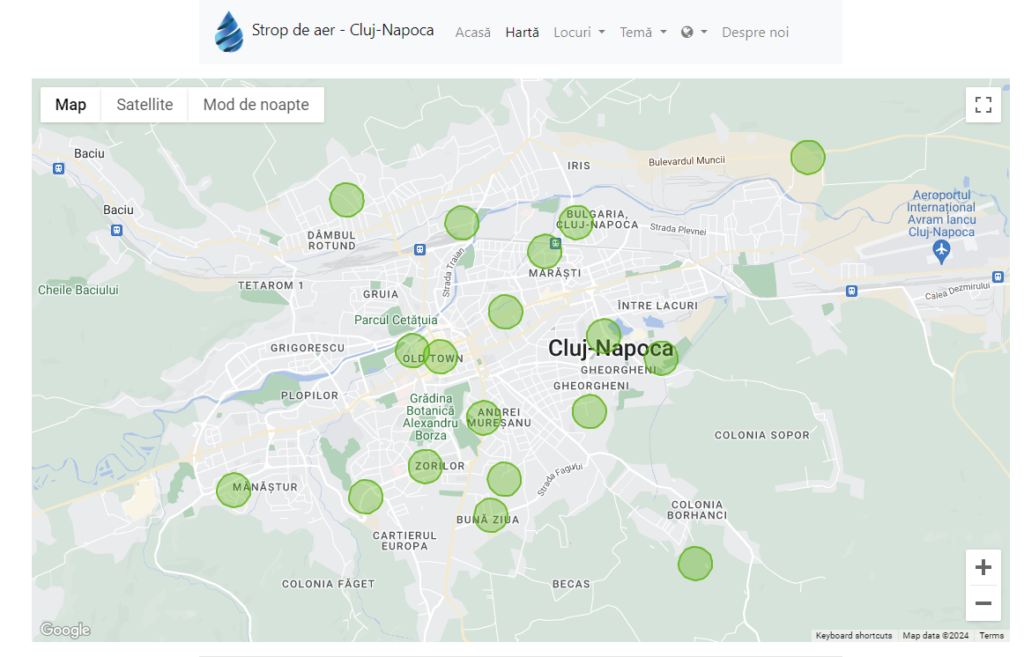This screenshot has width=1024, height=657.
Task: Click sensor marker near Bulevardul Muncii
Action: 808,158
